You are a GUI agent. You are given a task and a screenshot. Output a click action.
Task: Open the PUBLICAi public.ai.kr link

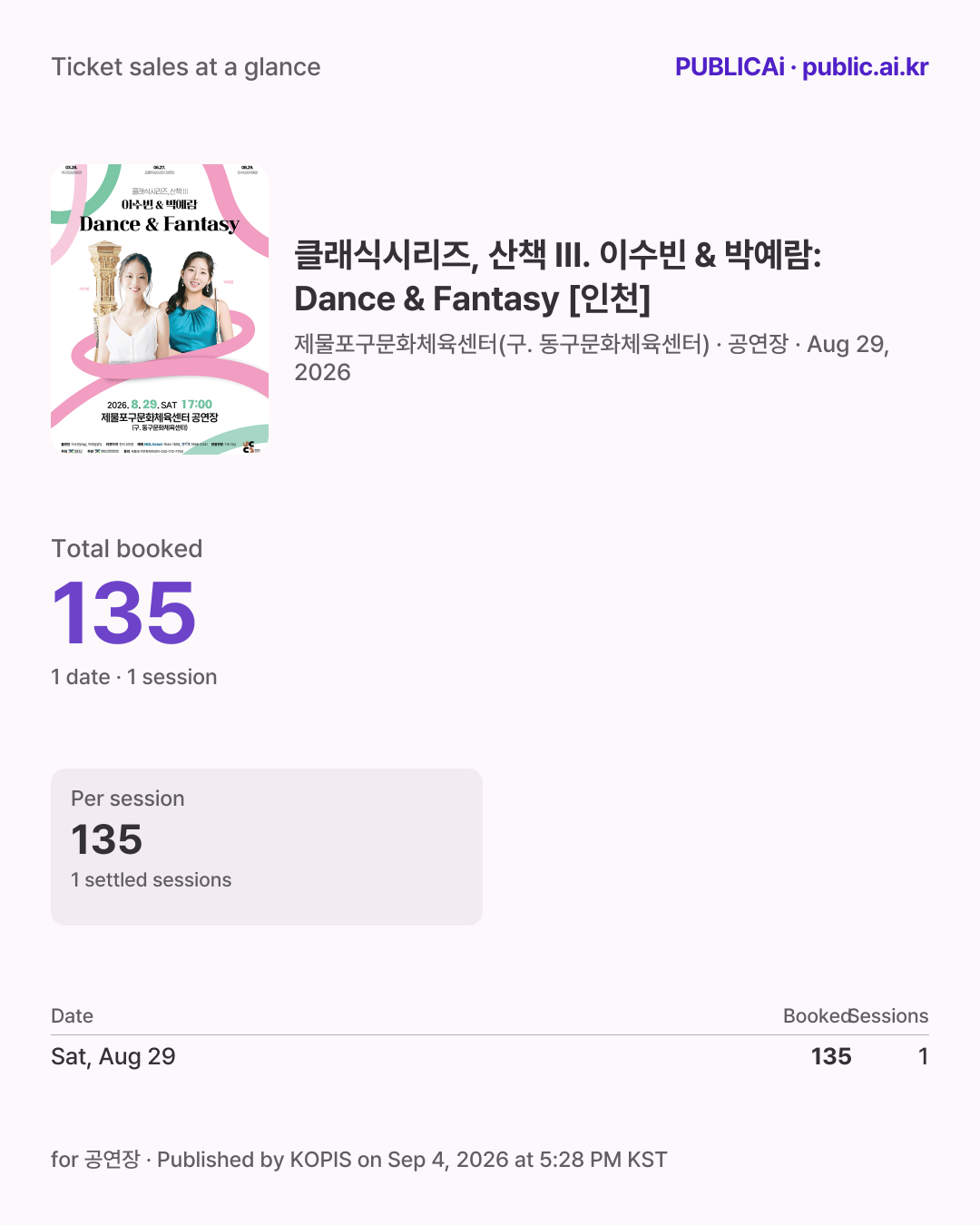pos(801,67)
